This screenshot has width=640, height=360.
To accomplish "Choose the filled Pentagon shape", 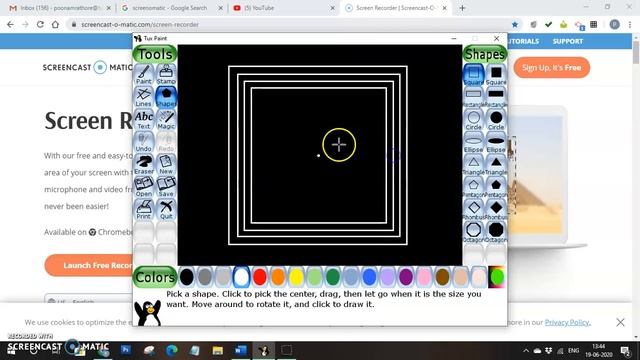I will [x=496, y=187].
